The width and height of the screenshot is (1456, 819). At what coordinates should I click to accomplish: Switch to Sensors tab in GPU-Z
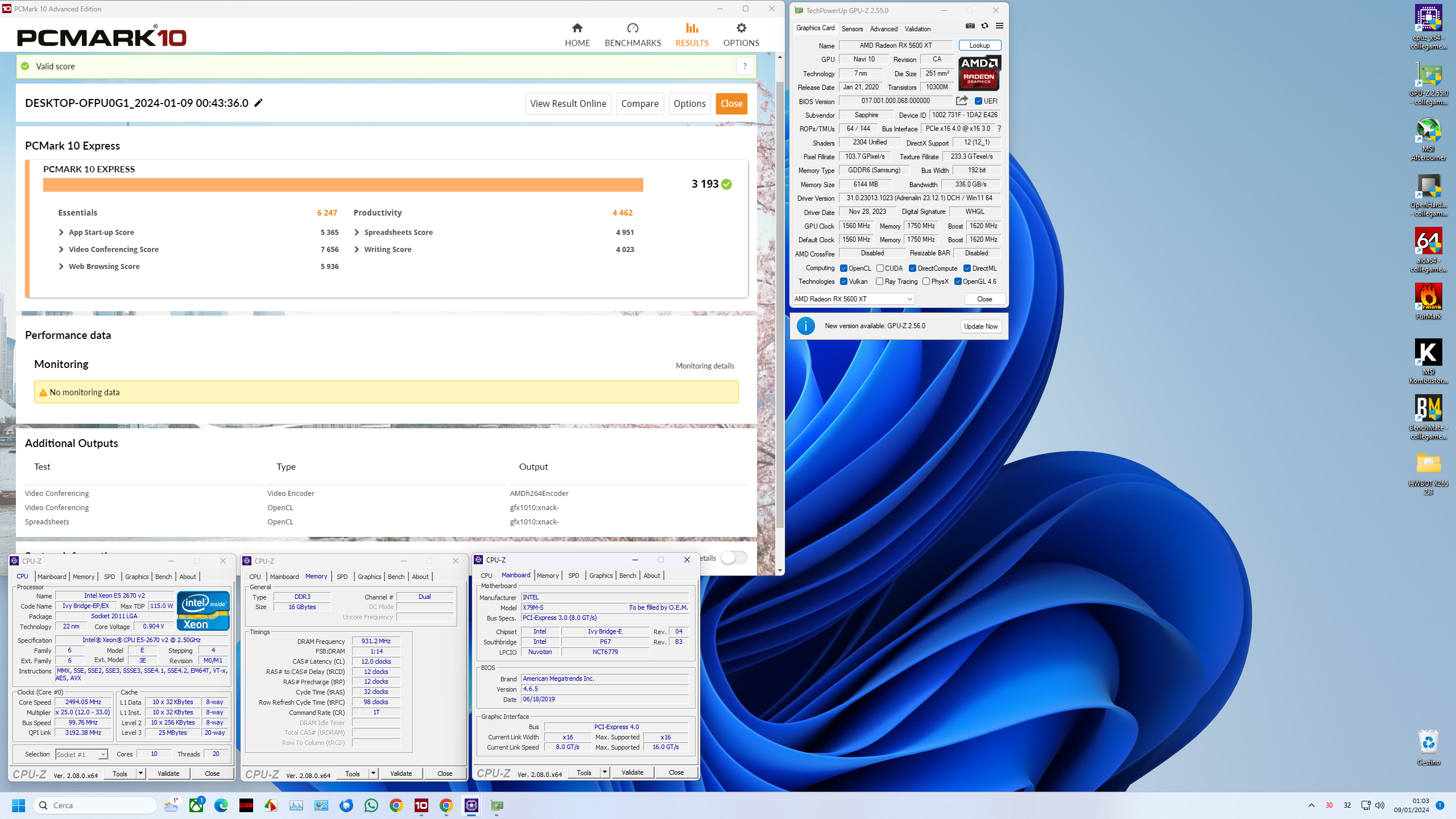(852, 29)
